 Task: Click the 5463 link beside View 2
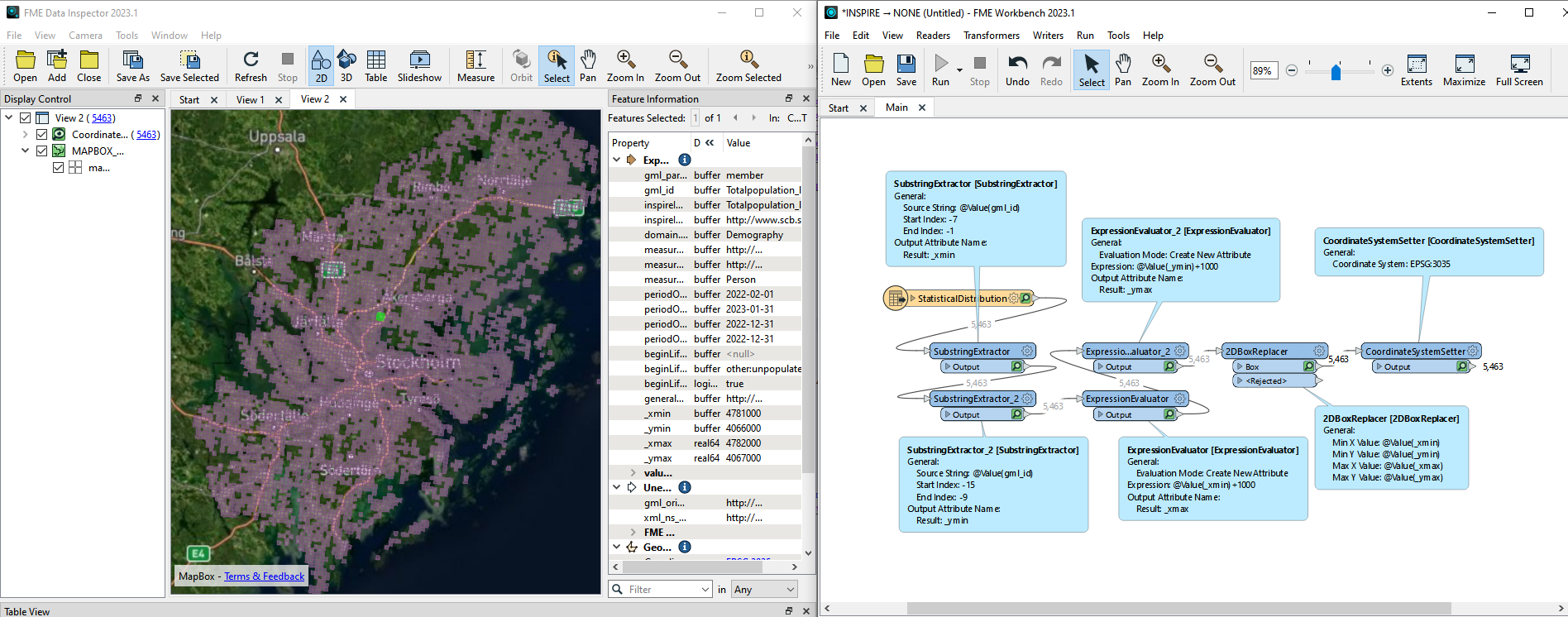(103, 118)
